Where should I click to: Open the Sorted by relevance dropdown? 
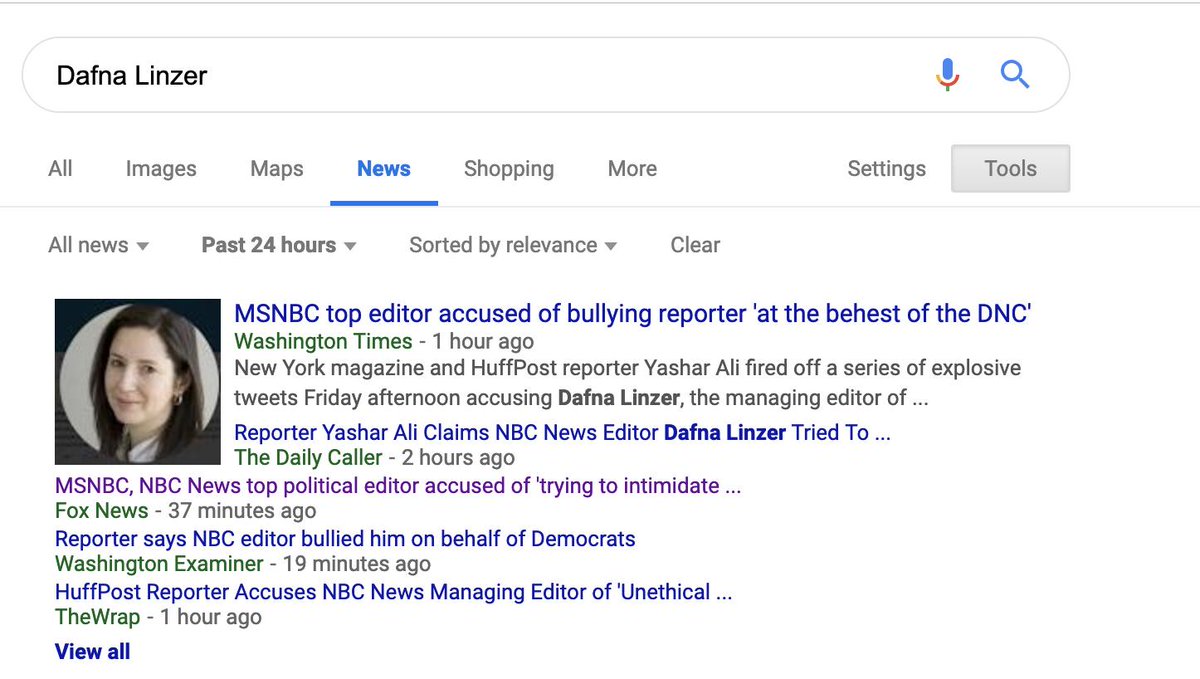click(513, 245)
